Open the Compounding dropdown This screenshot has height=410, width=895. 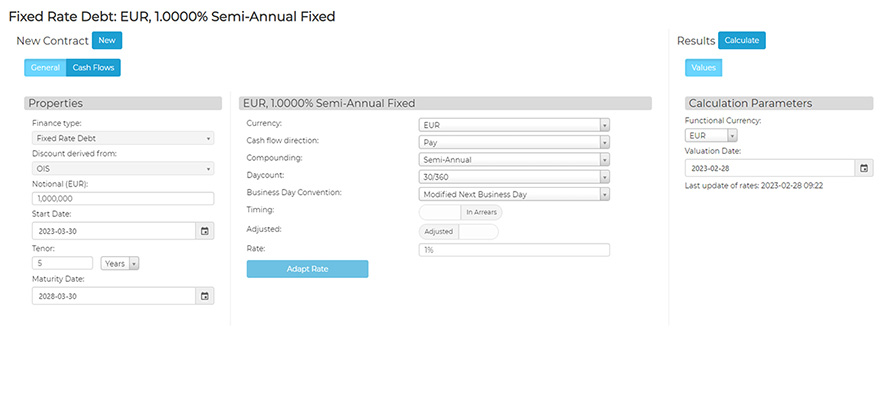point(514,159)
